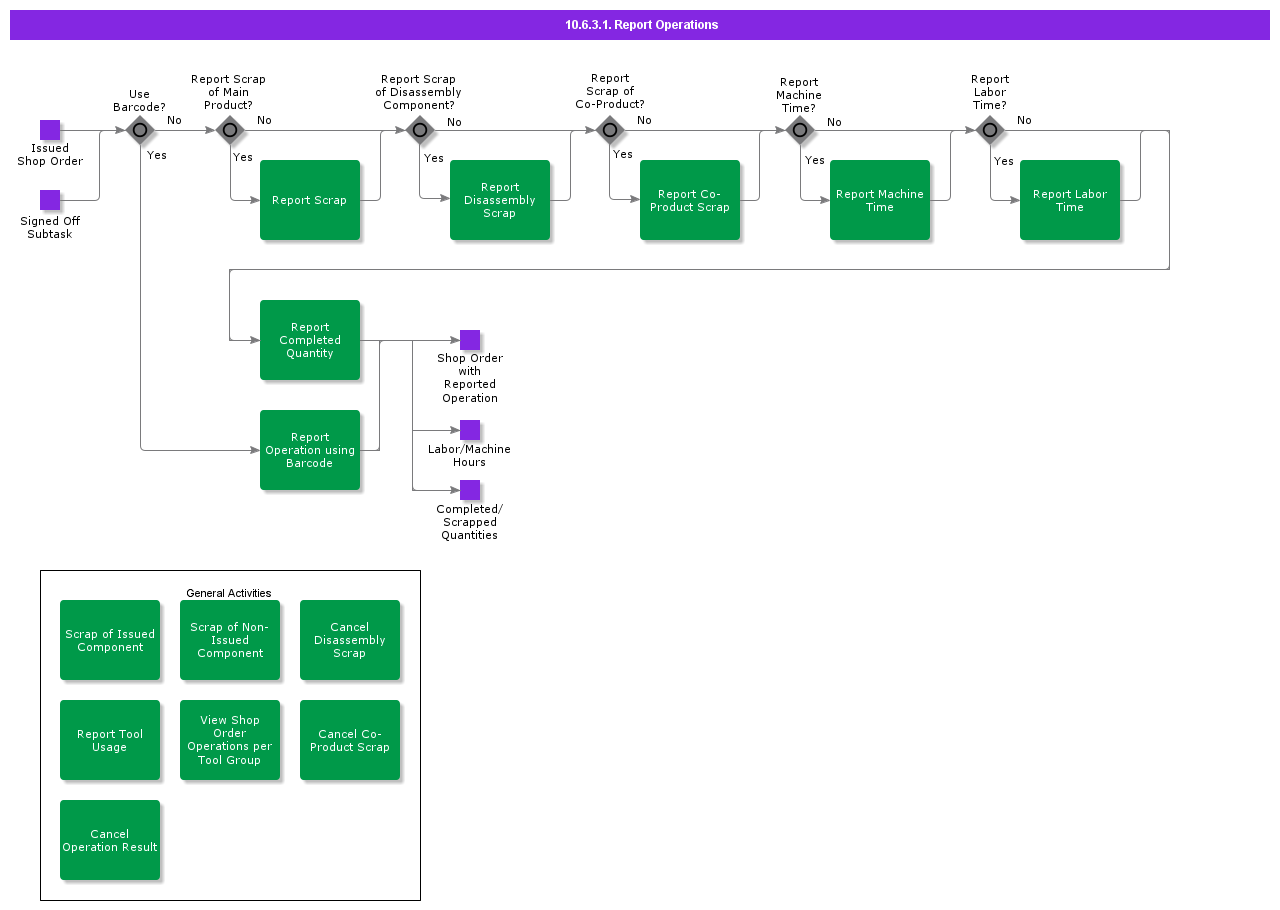Viewport: 1280px width, 910px height.
Task: Click the Completed/Scrapped Quantities output square
Action: [470, 490]
